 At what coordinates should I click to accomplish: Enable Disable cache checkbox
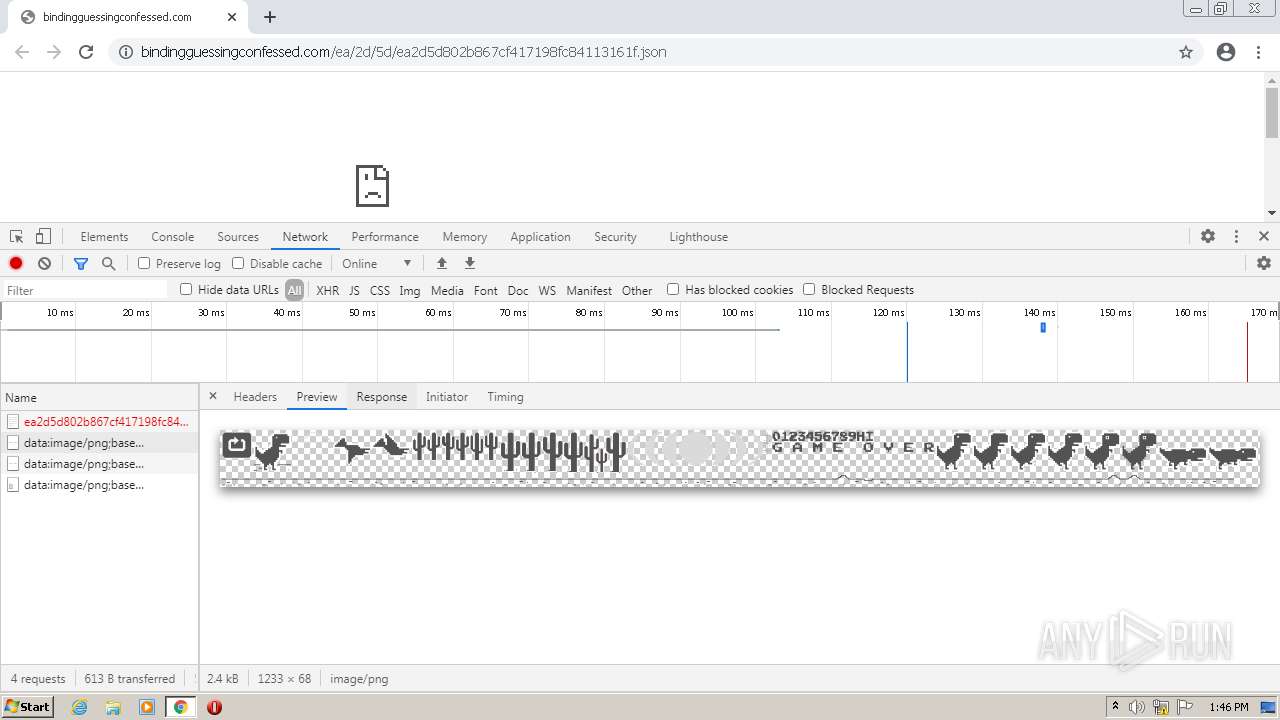[x=238, y=263]
